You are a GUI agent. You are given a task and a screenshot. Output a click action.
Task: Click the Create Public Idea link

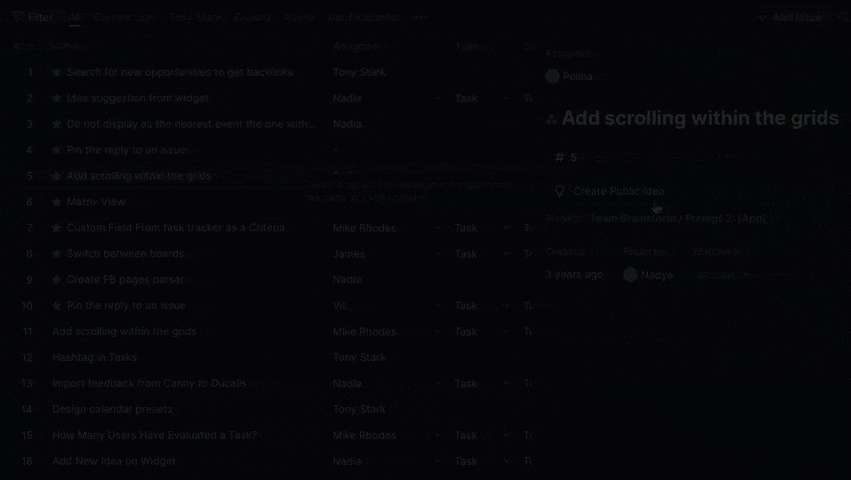[x=618, y=191]
